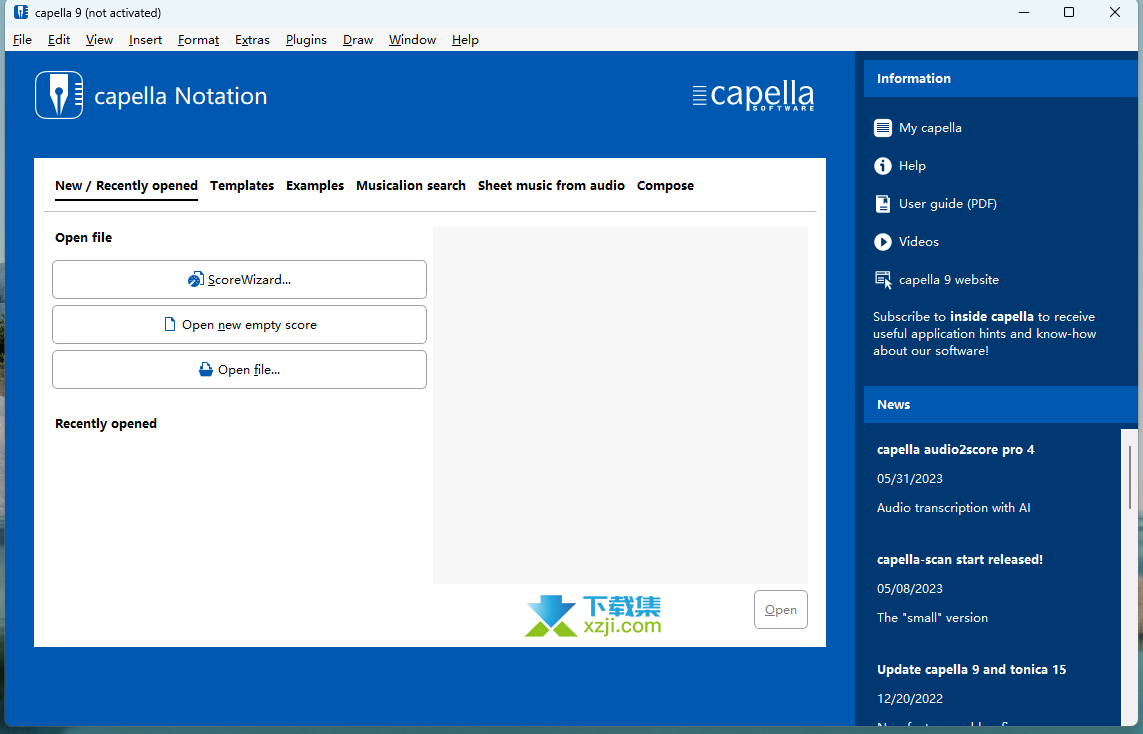Click the Audio transcription with AI text
1143x734 pixels.
(x=953, y=508)
